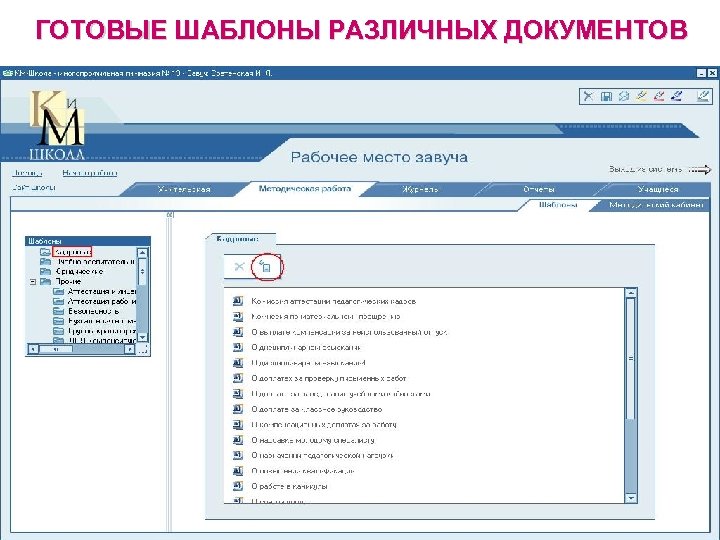The height and width of the screenshot is (540, 720).
Task: Click the tree scrollbar down arrow
Action: click(142, 337)
